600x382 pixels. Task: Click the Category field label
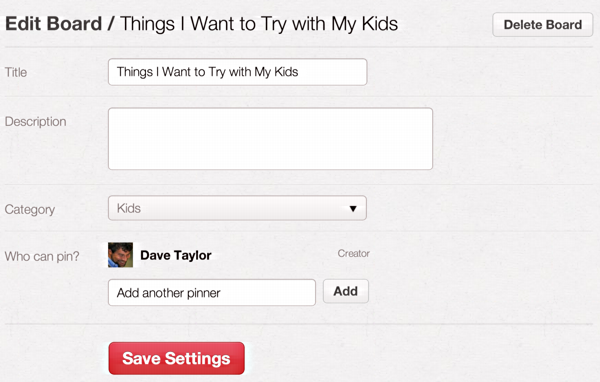pos(30,210)
